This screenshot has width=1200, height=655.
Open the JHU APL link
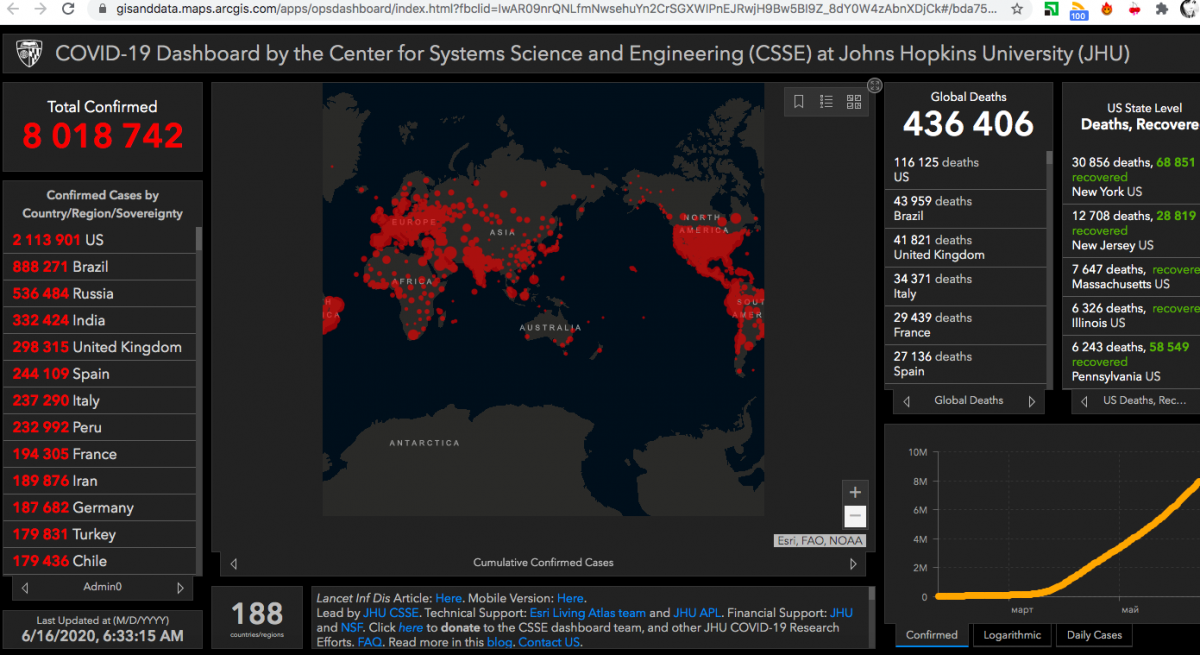click(697, 613)
